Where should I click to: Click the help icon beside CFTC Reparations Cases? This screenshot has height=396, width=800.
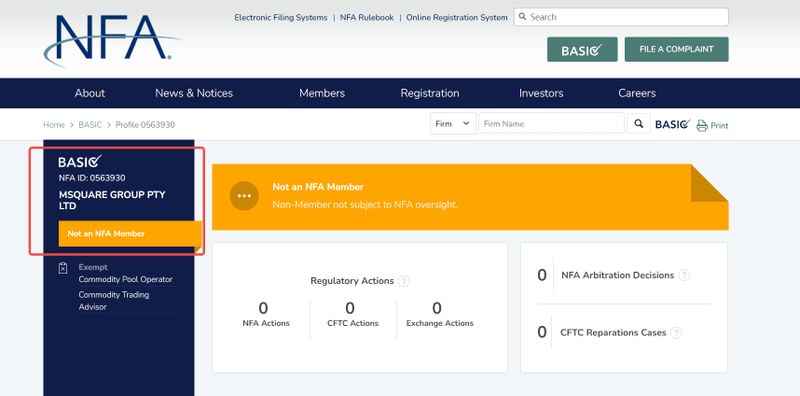point(676,333)
